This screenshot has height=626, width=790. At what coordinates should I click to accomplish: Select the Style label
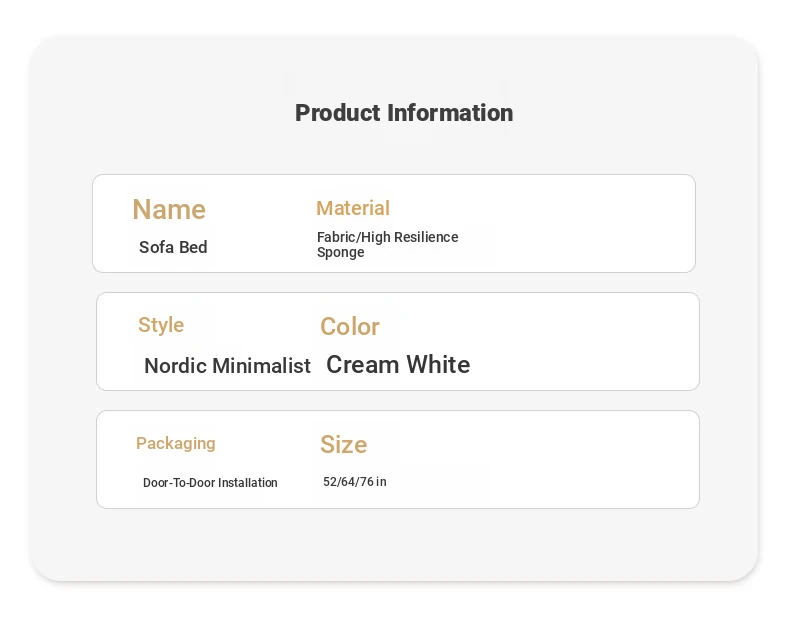161,325
